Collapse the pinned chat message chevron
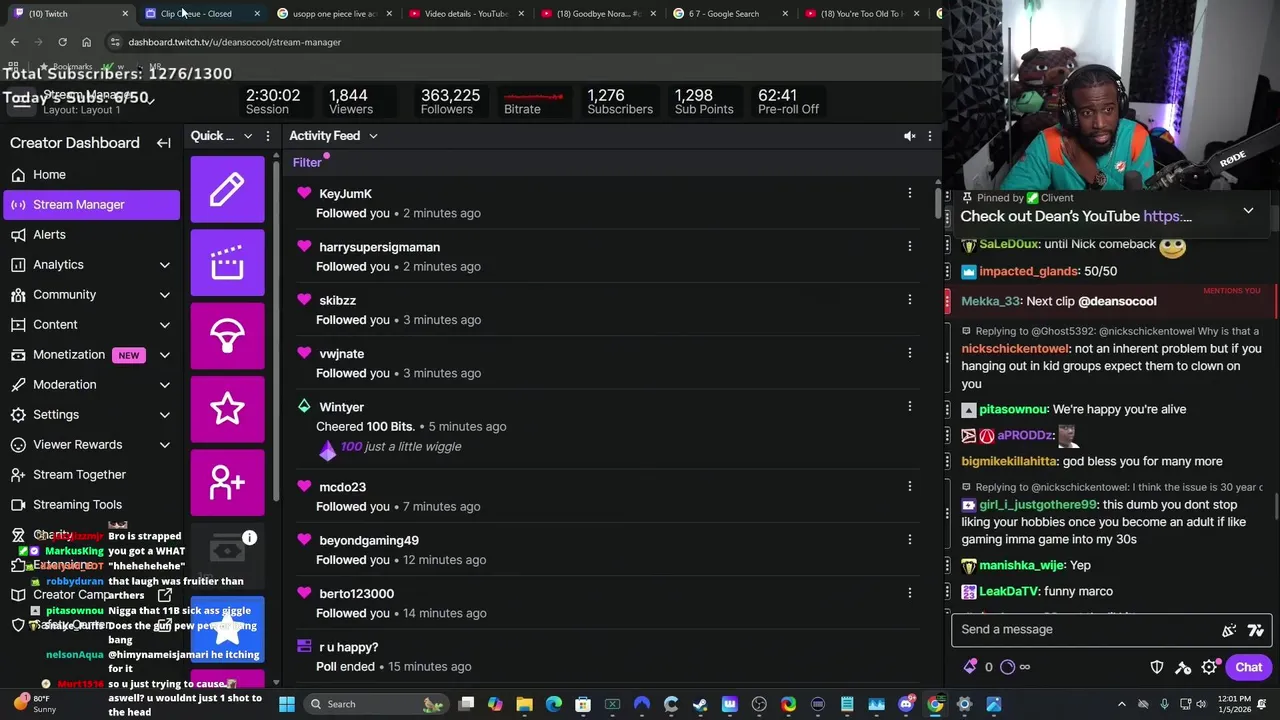The width and height of the screenshot is (1280, 720). click(1248, 211)
